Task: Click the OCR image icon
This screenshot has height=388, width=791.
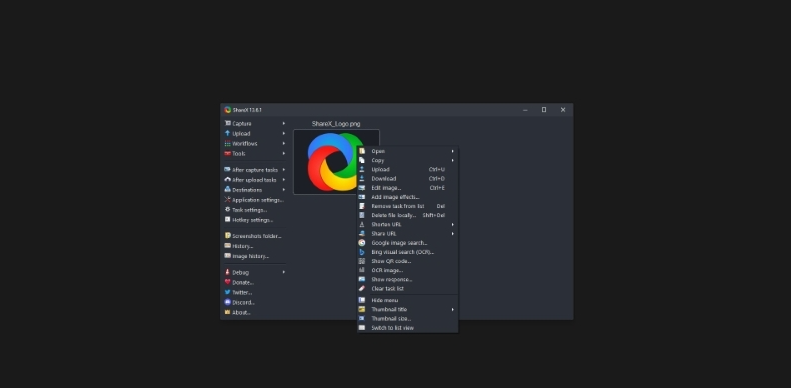Action: point(362,270)
